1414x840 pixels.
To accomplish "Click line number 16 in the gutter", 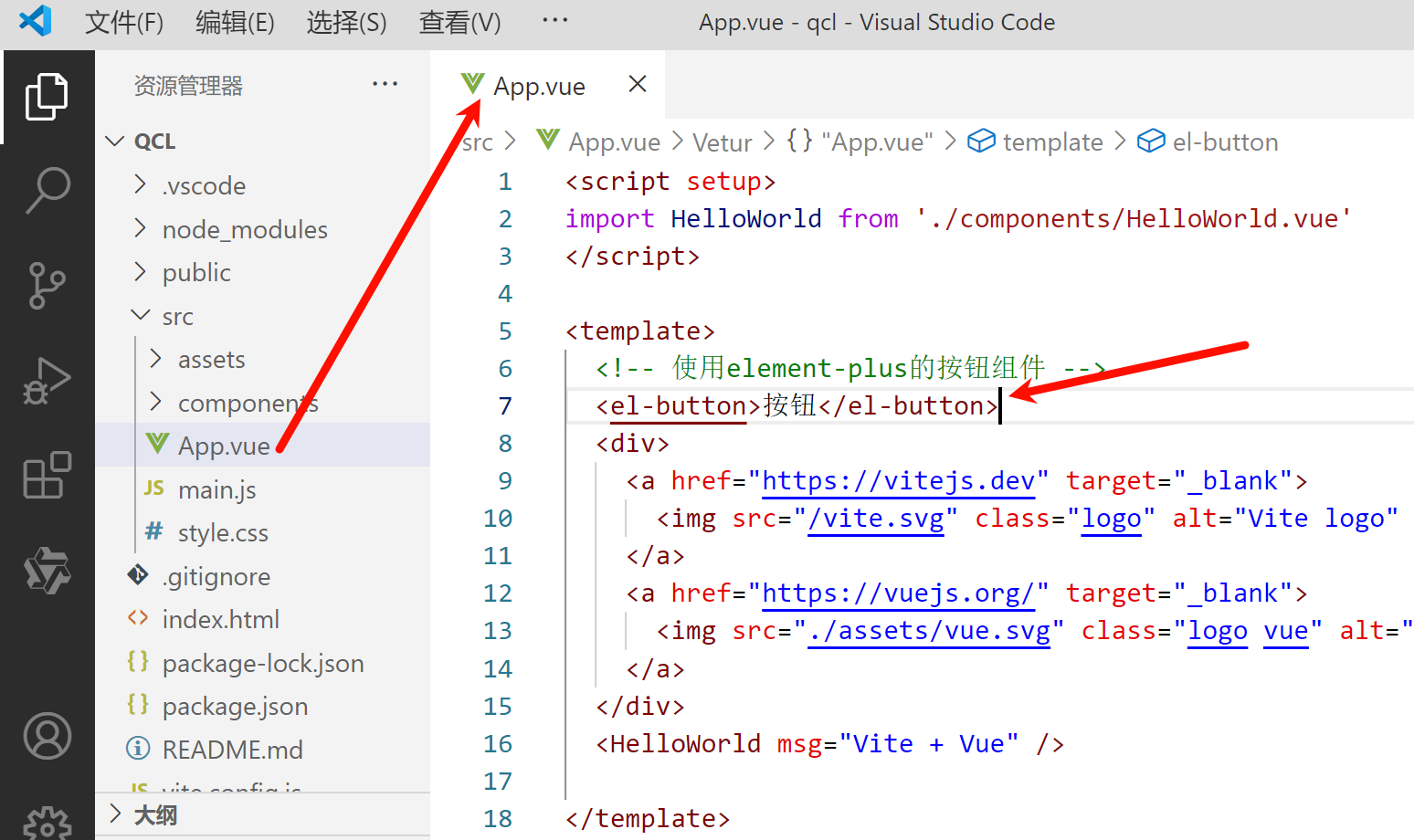I will point(498,743).
